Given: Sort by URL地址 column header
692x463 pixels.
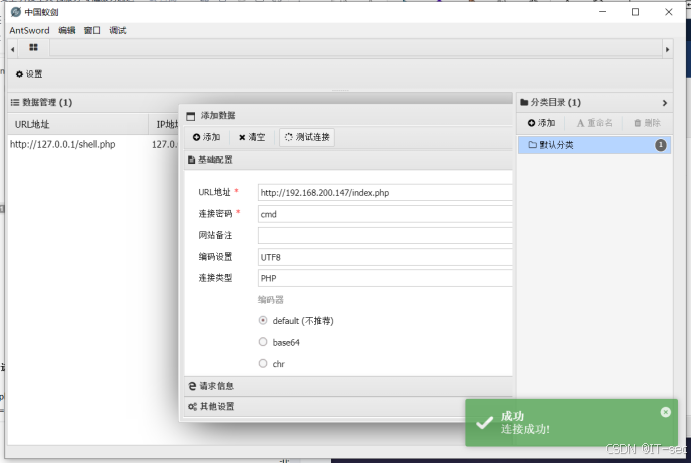Looking at the screenshot, I should pos(78,124).
